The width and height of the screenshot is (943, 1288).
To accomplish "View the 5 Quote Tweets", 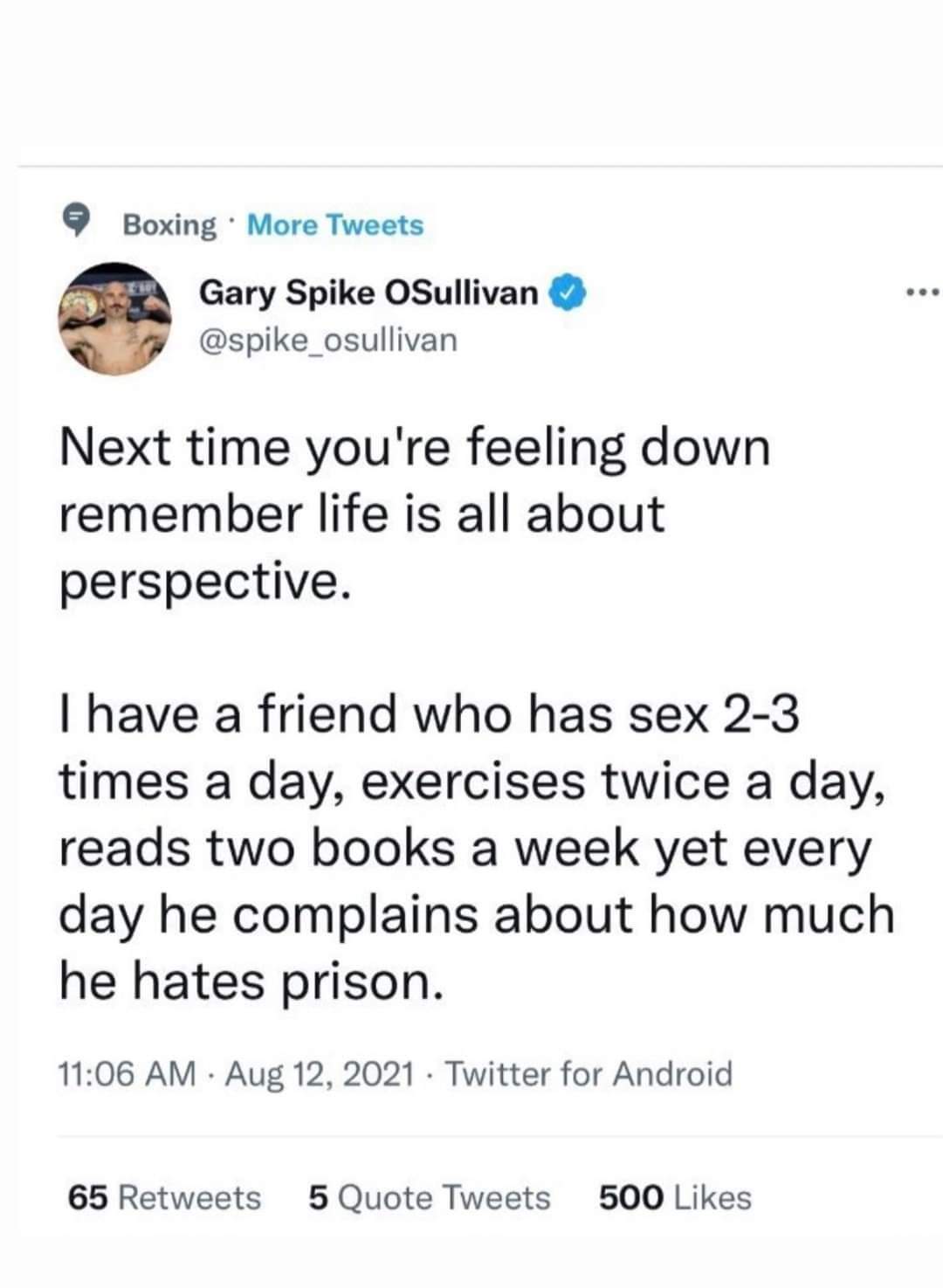I will [427, 1197].
